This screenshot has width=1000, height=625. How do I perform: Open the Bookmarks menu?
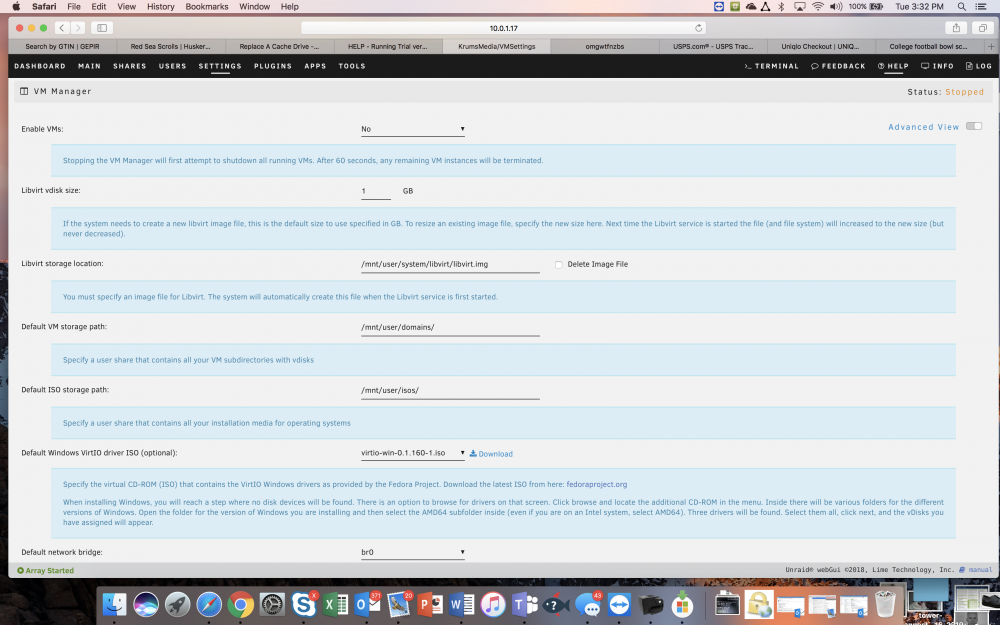[x=207, y=6]
